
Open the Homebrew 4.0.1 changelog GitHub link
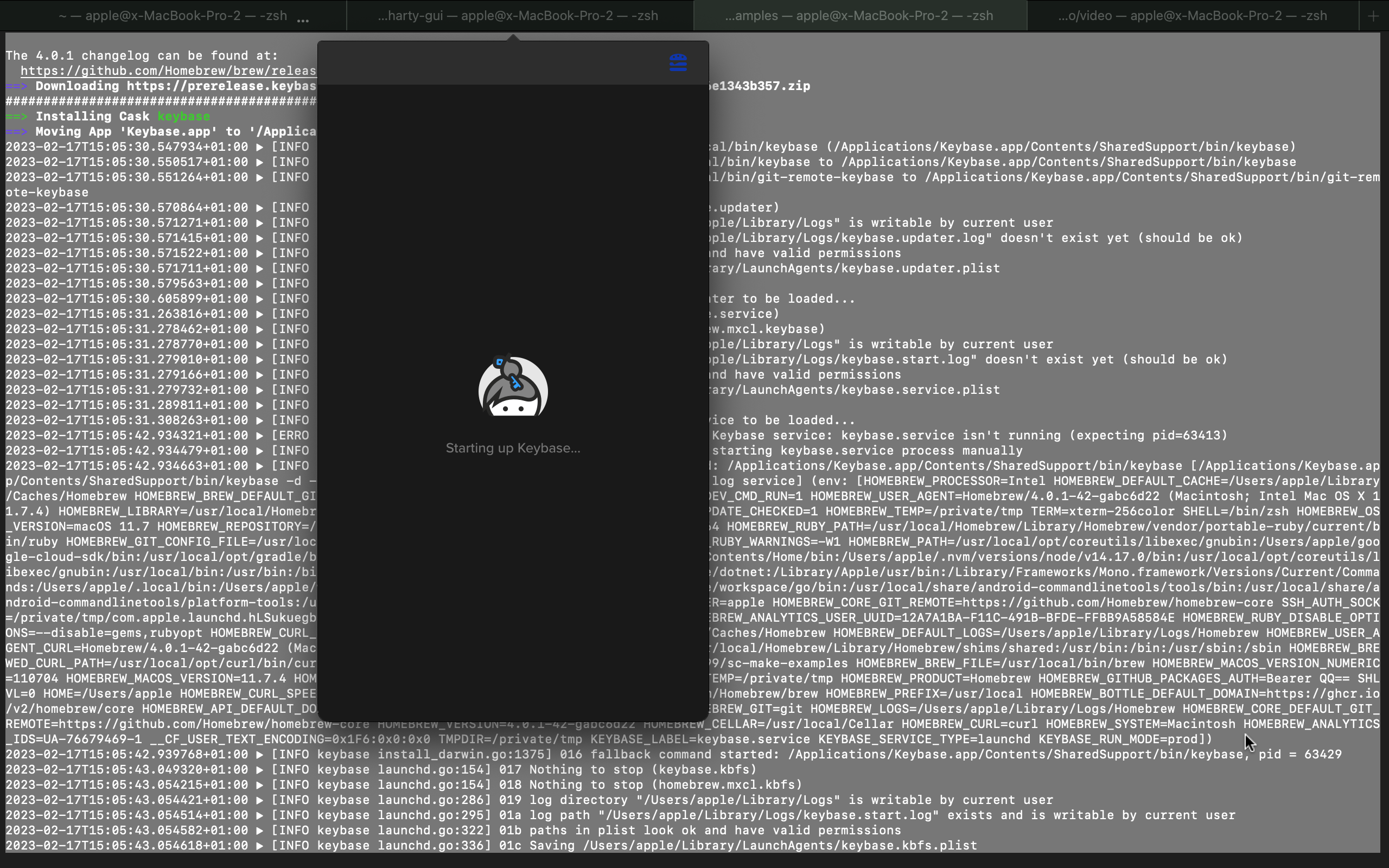[167, 71]
